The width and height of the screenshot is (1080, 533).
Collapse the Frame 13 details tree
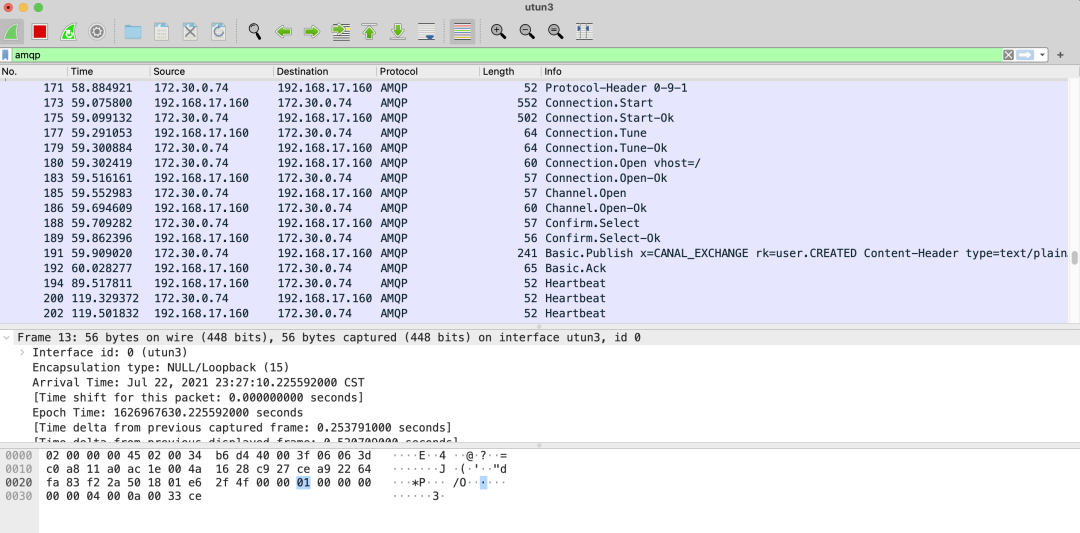(x=8, y=338)
